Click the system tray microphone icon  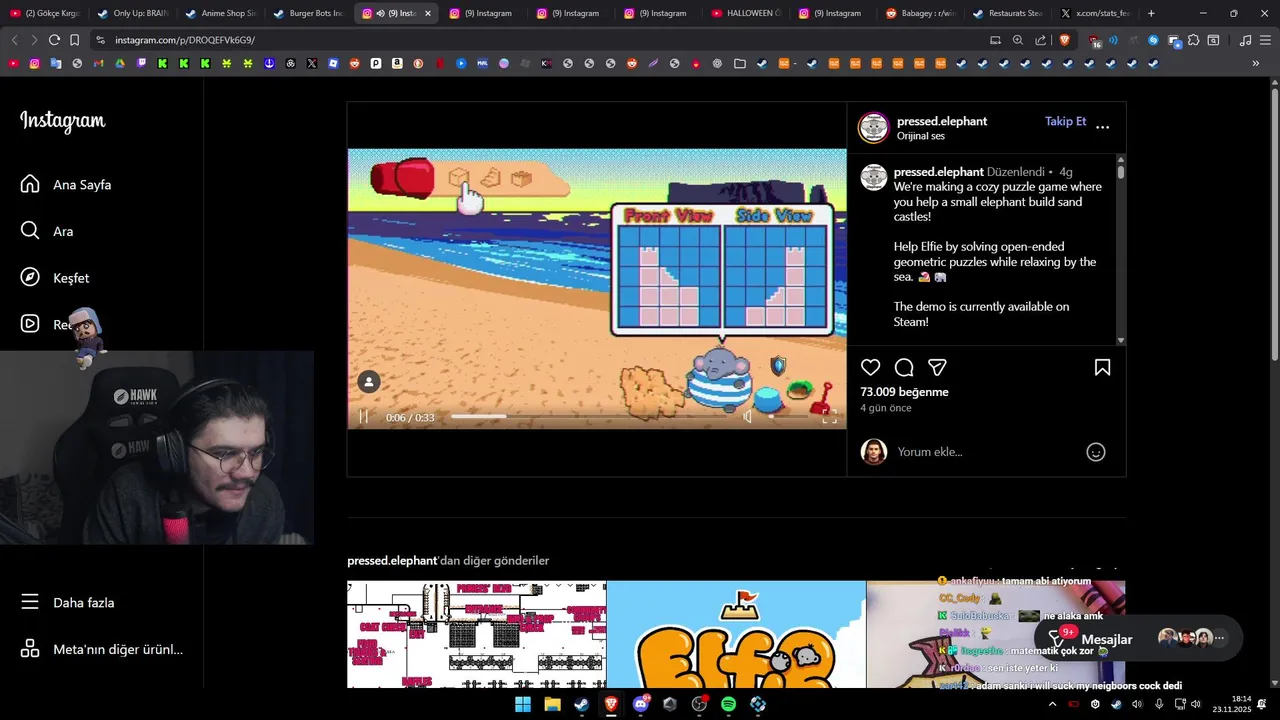(x=1159, y=704)
